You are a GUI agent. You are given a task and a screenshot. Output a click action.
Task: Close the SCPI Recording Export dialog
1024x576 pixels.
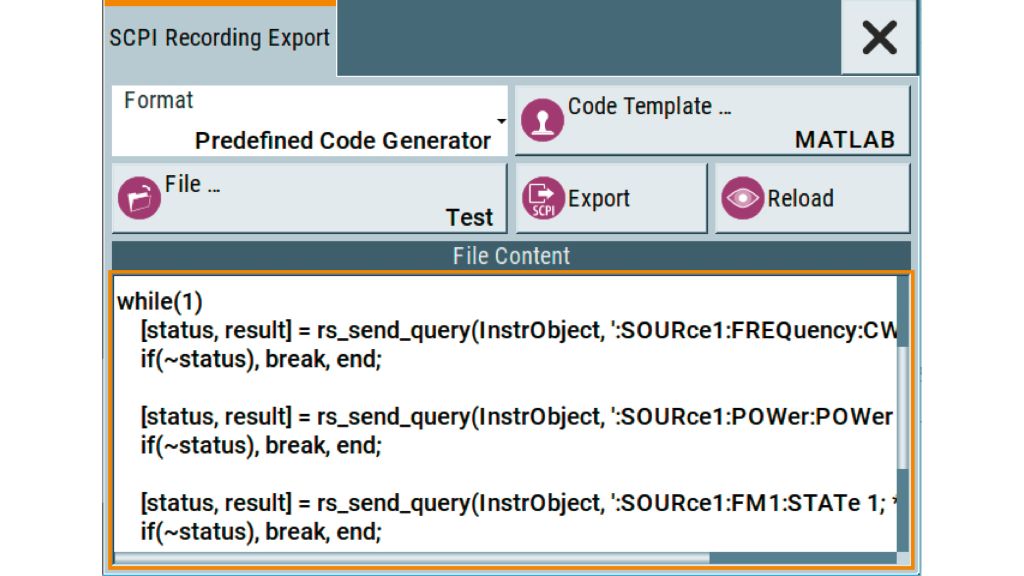878,38
